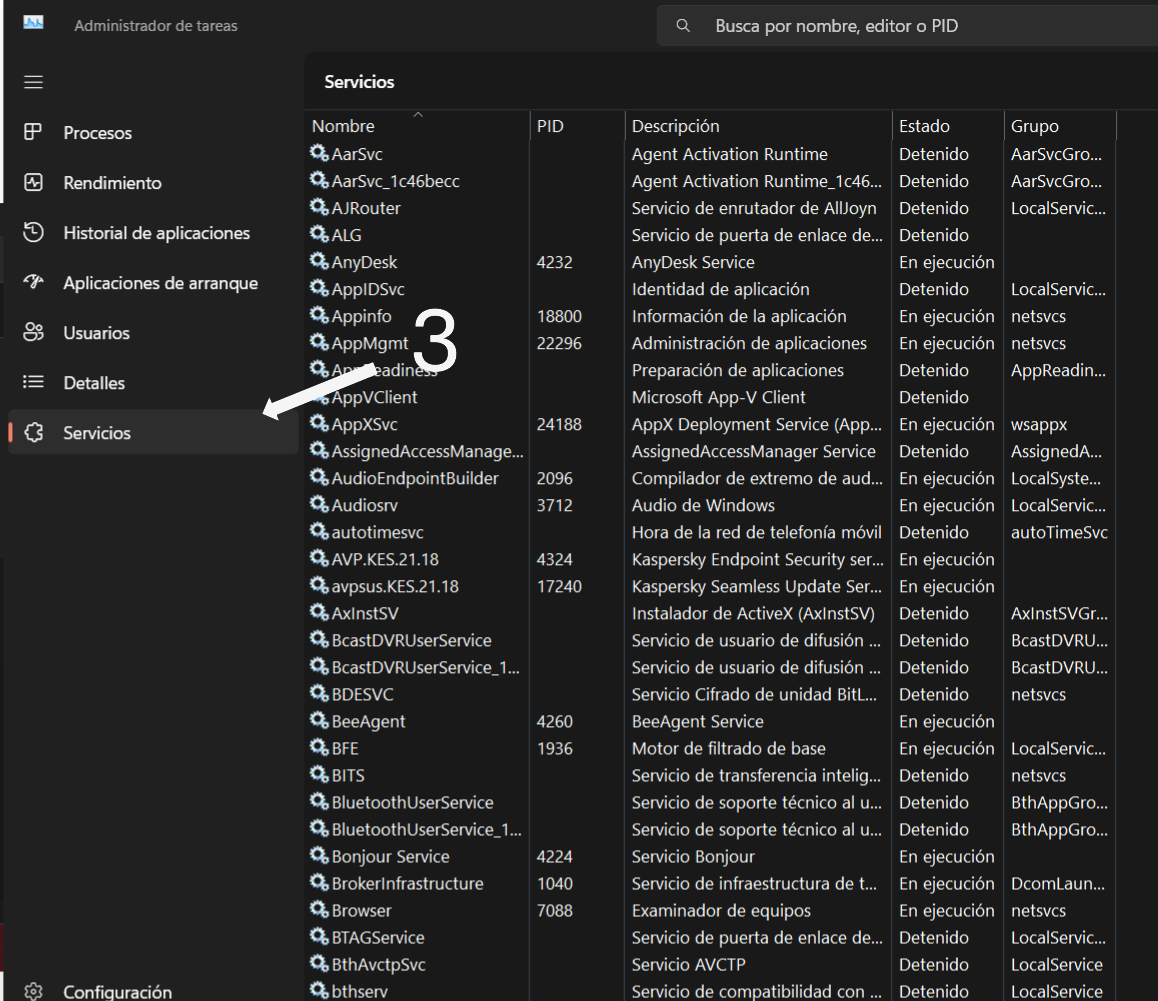Click the Grupo column header
Viewport: 1158px width, 1001px height.
click(1034, 126)
